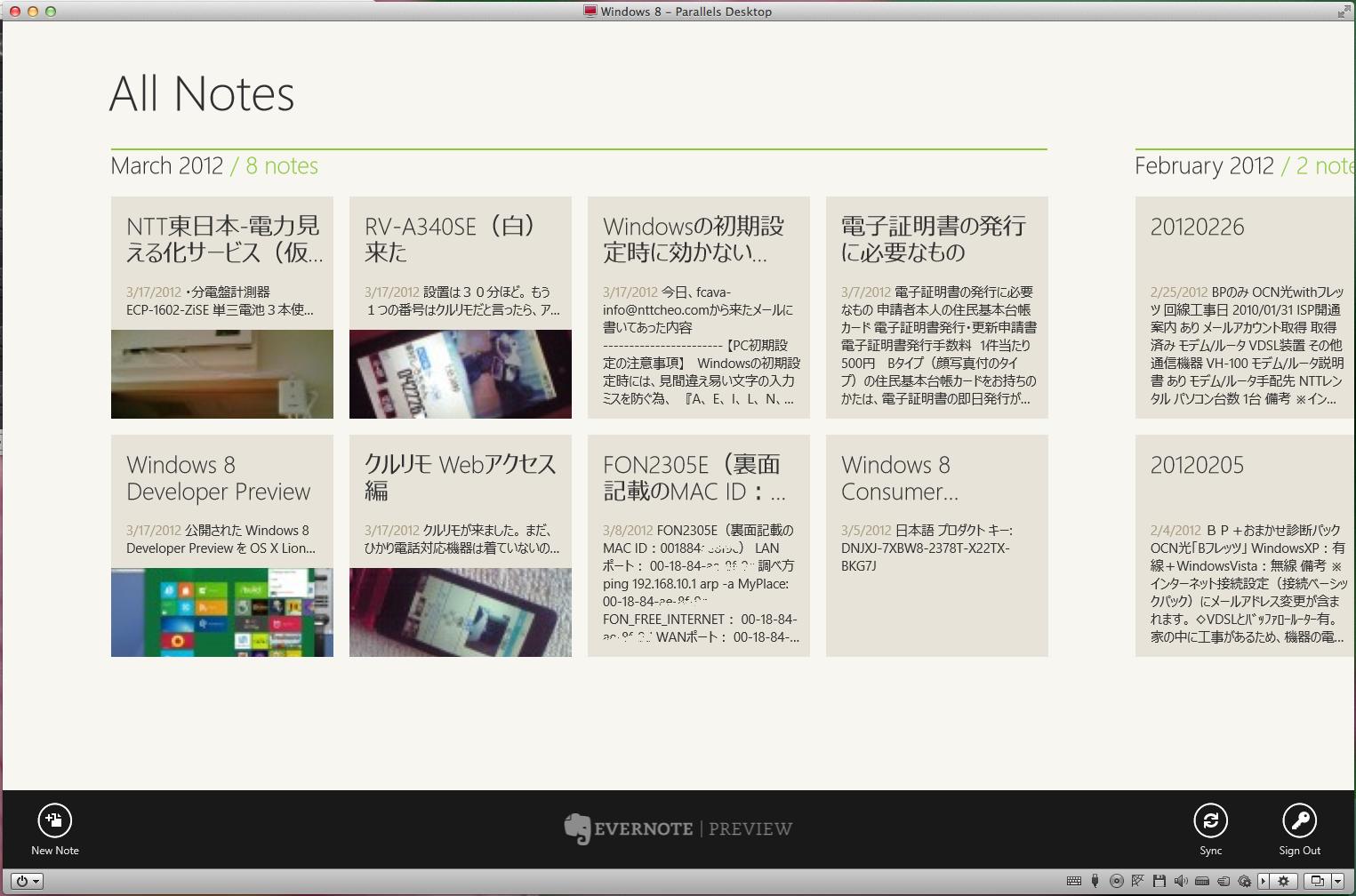Select the クルリモ Webアクセス編 title
Image resolution: width=1356 pixels, height=896 pixels.
click(x=460, y=477)
